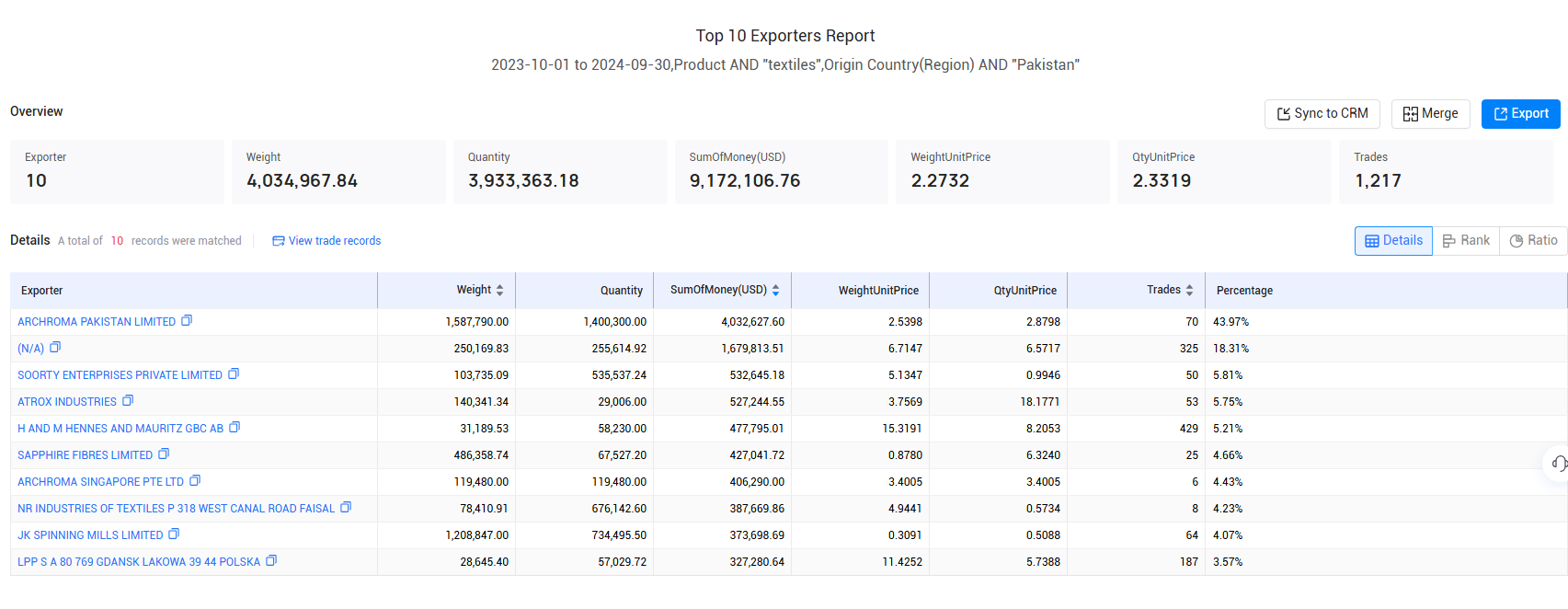Click copy icon next to ATROX INDUSTRIES
This screenshot has height=609, width=1568.
[128, 401]
